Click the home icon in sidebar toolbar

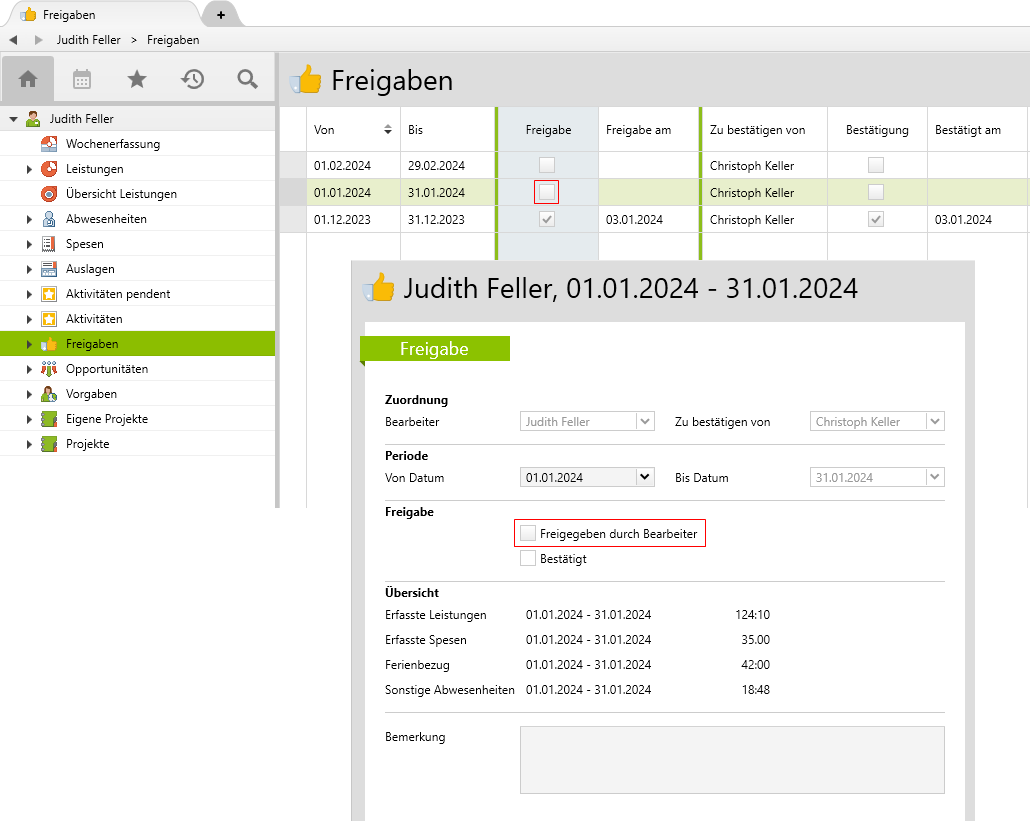28,79
